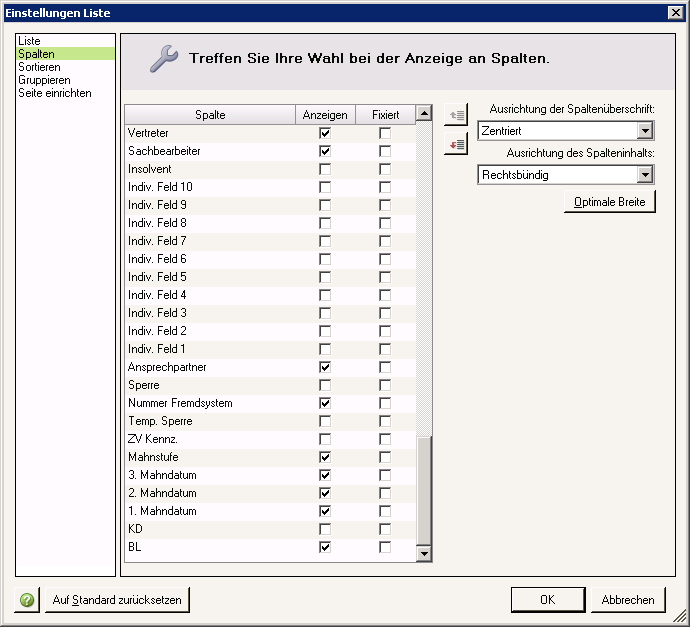Click the move column down icon

(x=456, y=144)
